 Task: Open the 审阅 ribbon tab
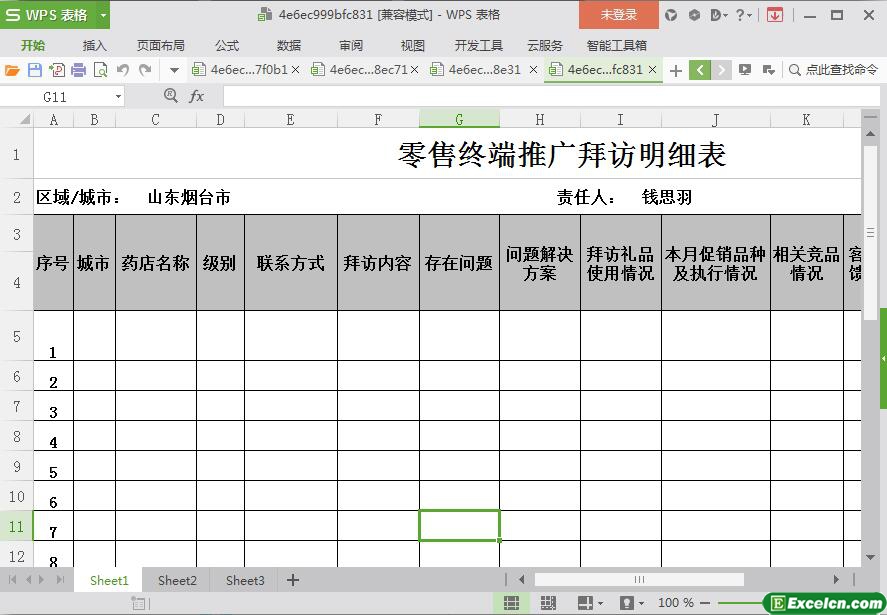351,46
